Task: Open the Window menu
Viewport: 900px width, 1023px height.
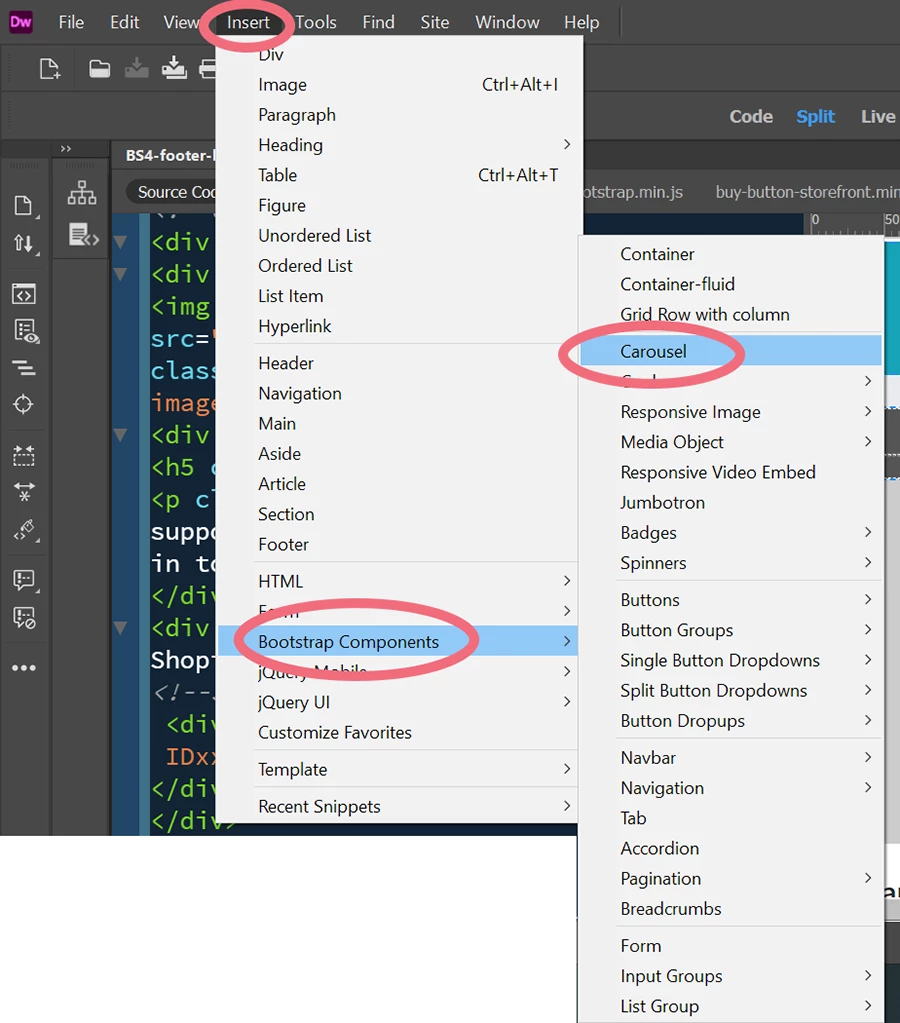Action: [507, 22]
